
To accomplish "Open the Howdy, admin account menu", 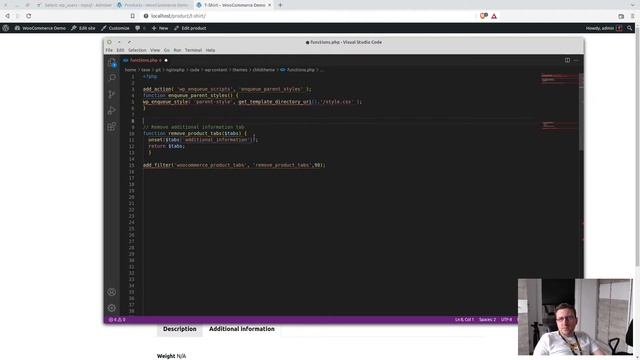I will click(x=604, y=28).
